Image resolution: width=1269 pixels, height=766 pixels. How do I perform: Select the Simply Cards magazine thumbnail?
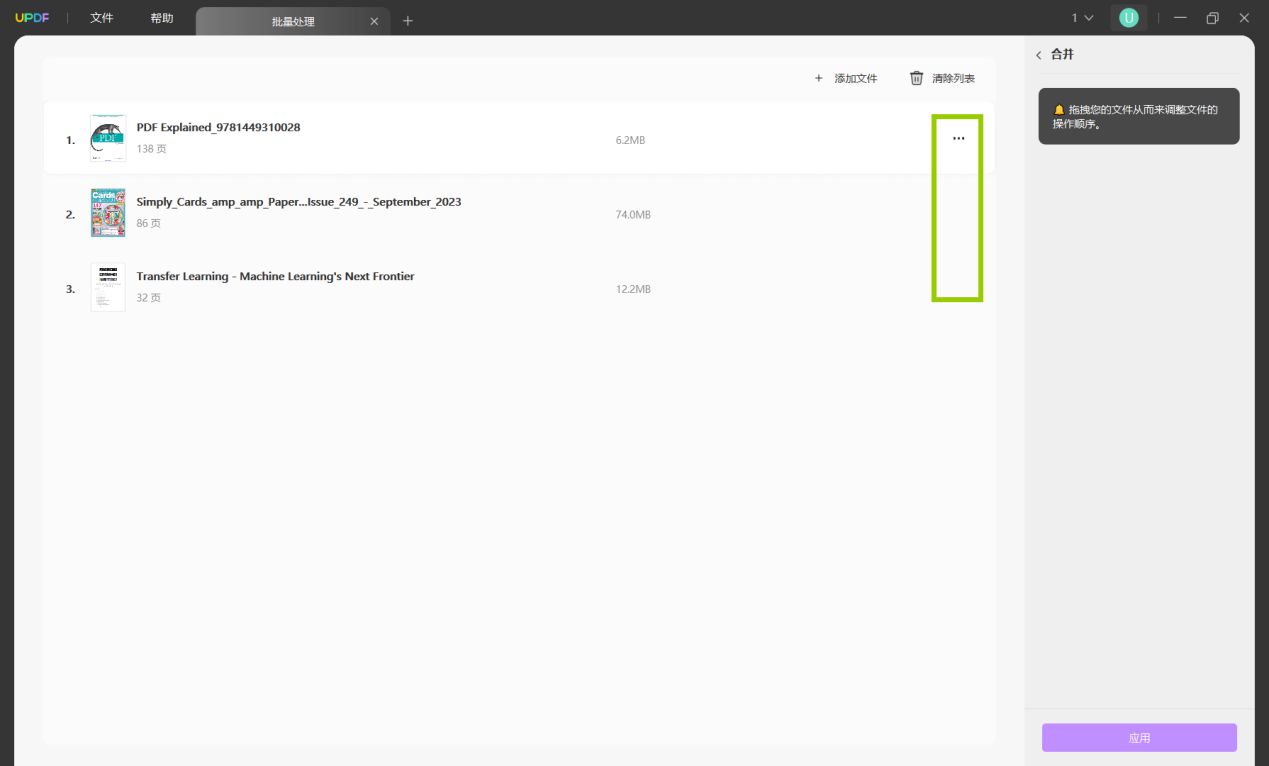[x=108, y=212]
